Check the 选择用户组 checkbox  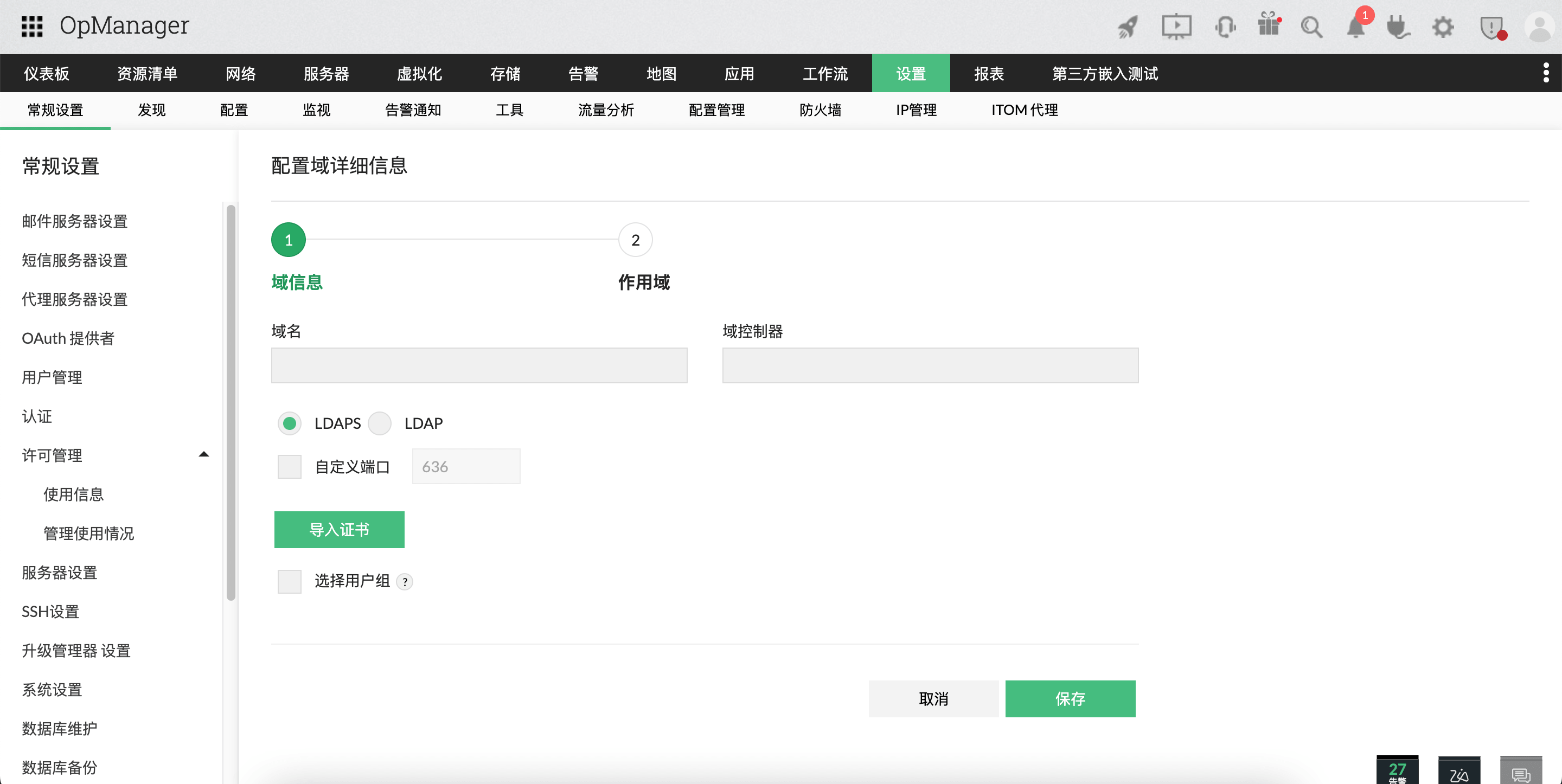[x=289, y=581]
